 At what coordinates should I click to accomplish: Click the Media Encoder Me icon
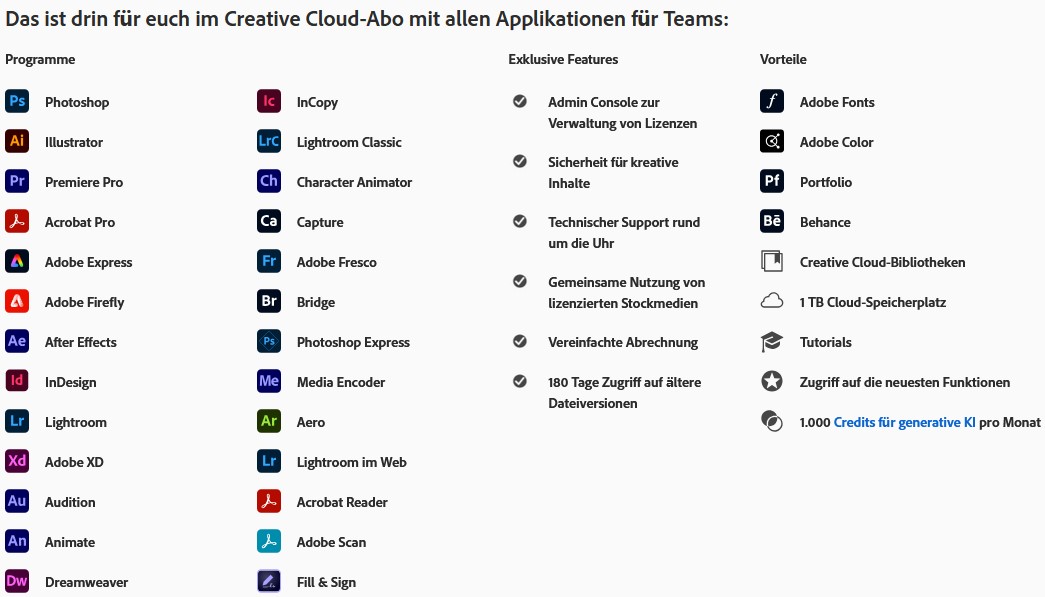[x=269, y=381]
